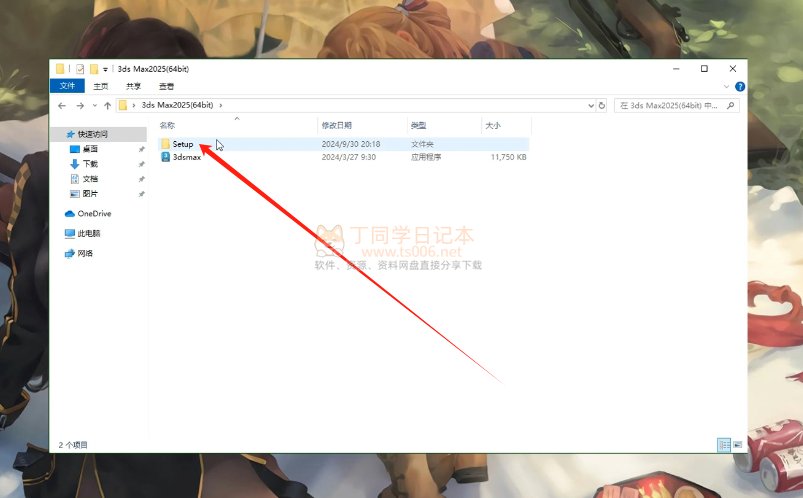Expand the address bar history dropdown
The image size is (803, 498).
[x=591, y=106]
